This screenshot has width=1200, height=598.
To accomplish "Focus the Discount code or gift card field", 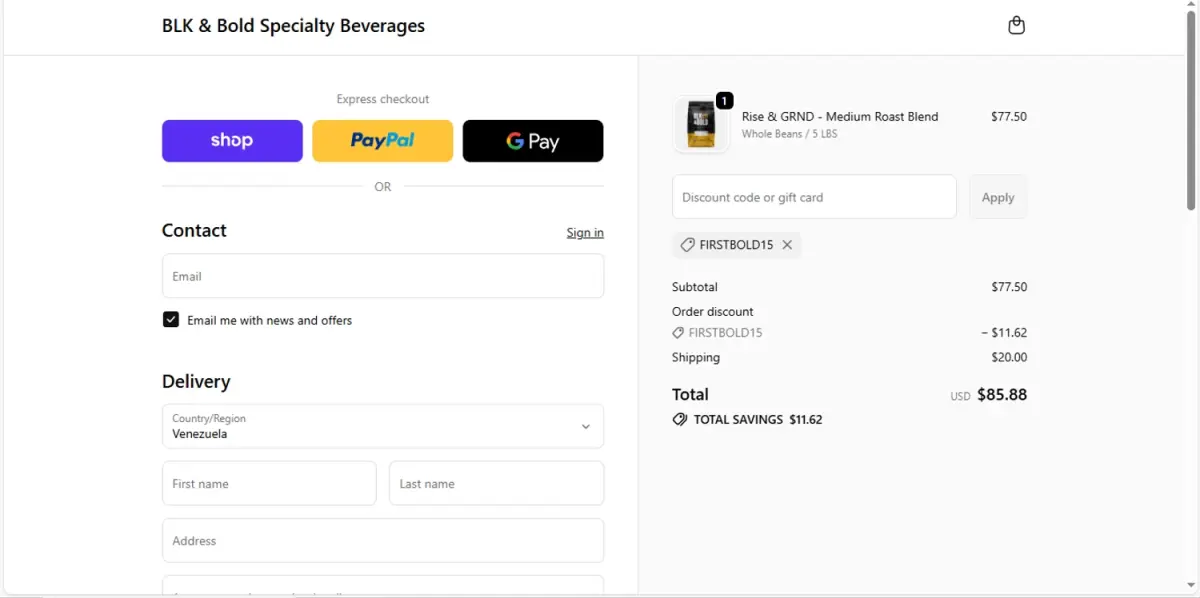I will (814, 197).
